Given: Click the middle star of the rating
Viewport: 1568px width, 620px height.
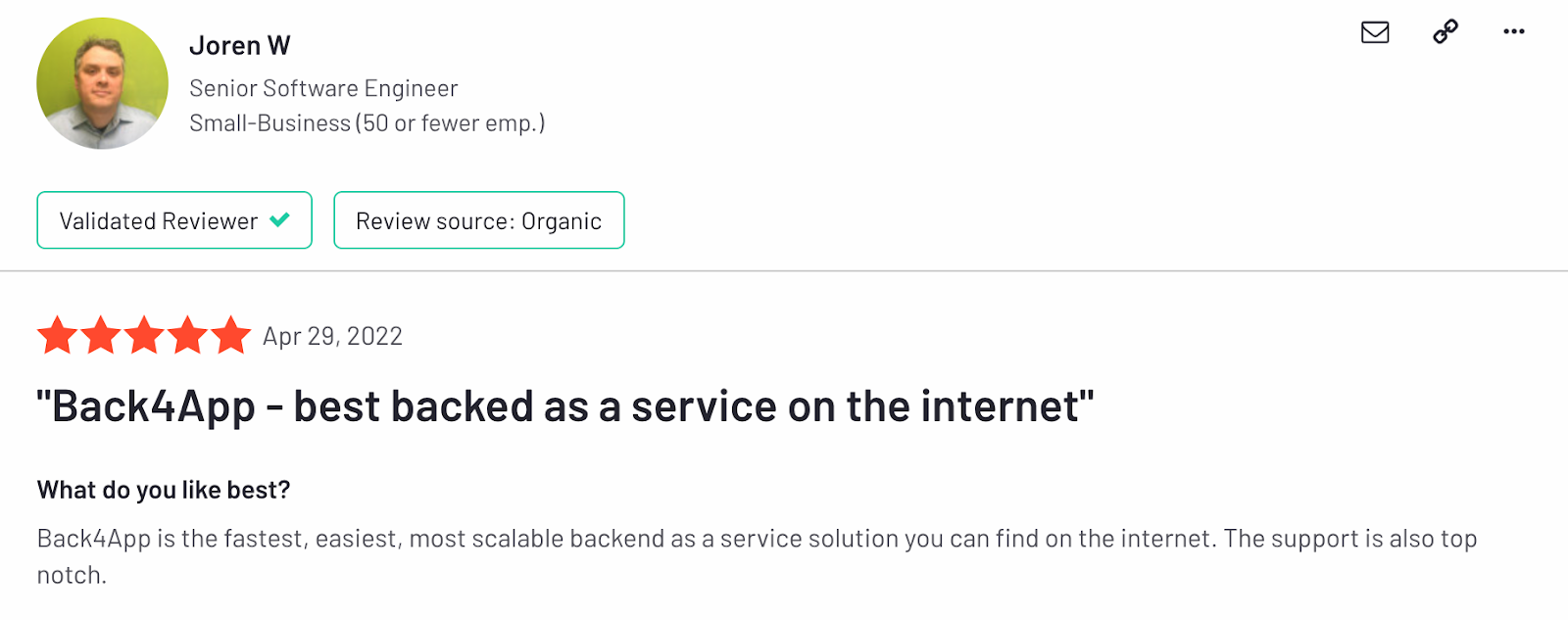Looking at the screenshot, I should coord(144,336).
